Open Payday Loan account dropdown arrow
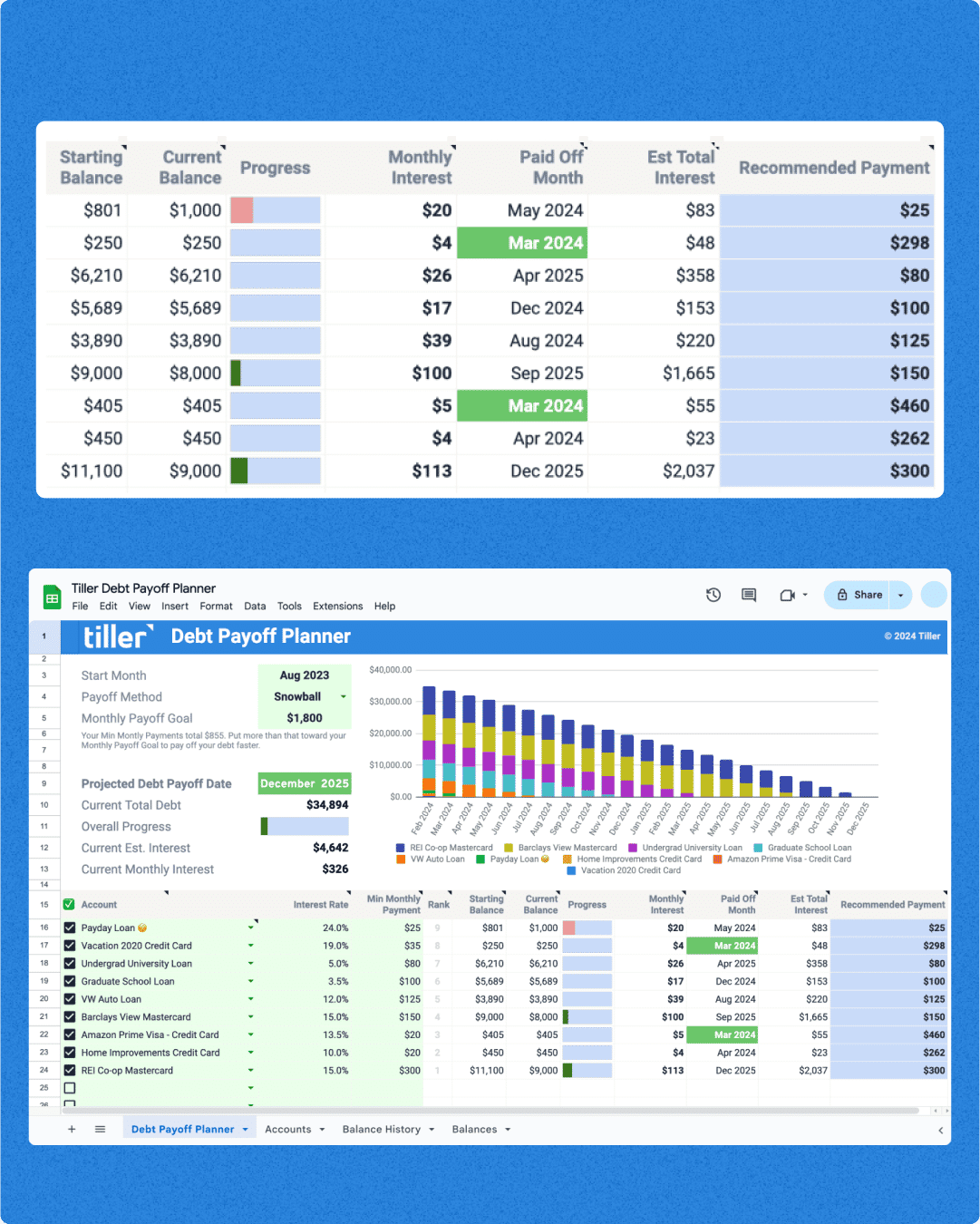This screenshot has height=1224, width=980. tap(251, 928)
